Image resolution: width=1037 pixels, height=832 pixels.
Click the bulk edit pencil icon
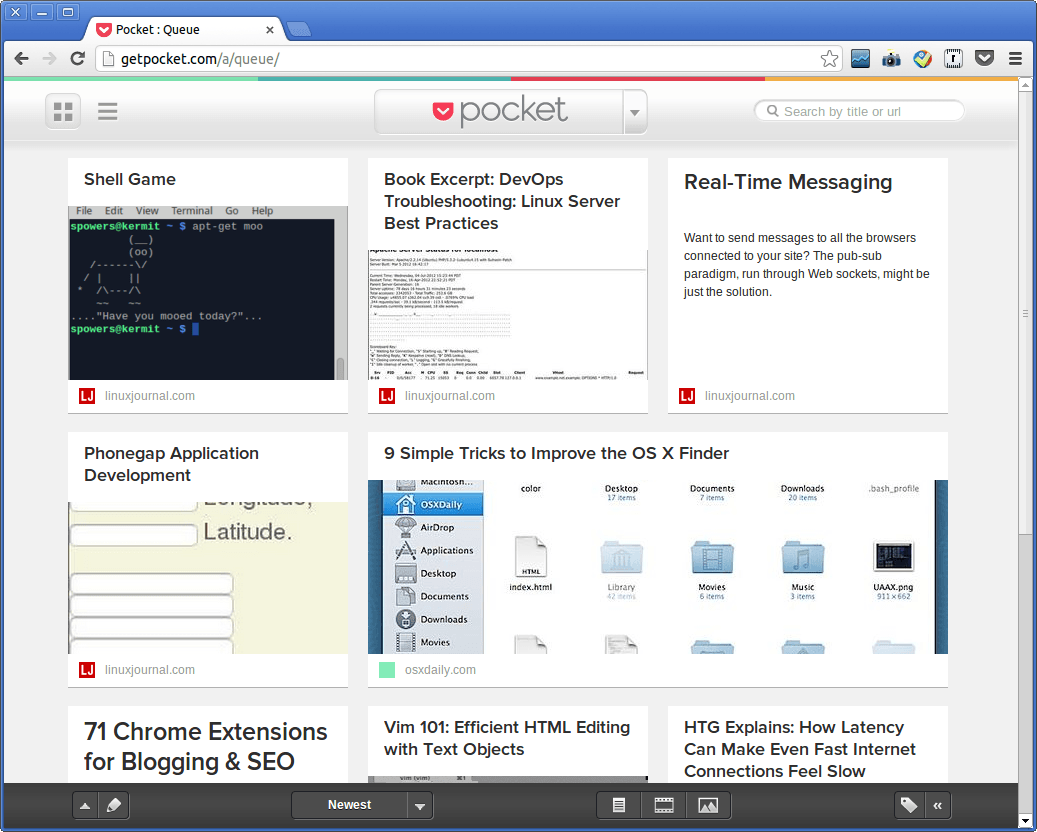[114, 805]
